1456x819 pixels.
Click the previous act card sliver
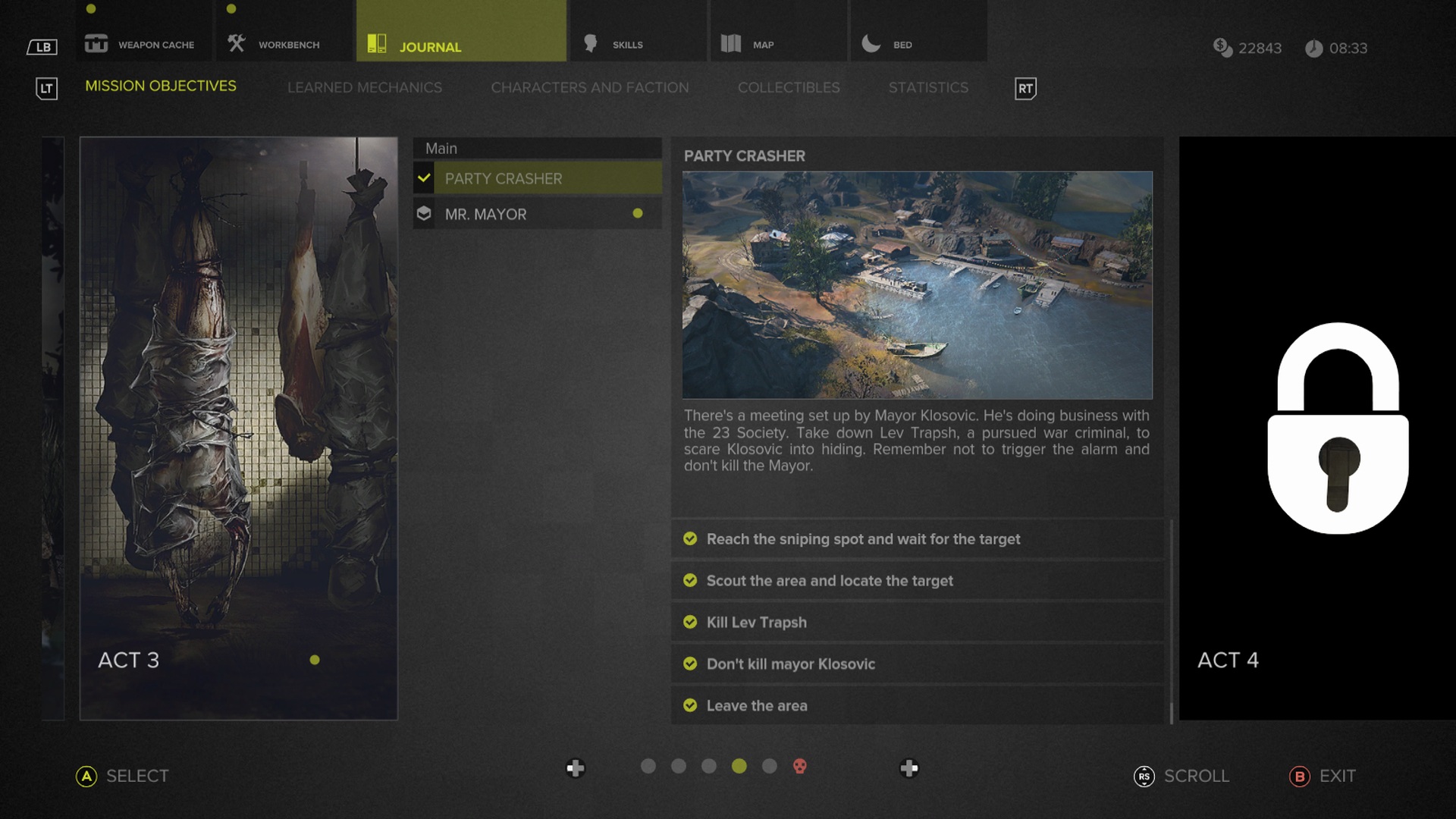pos(53,428)
